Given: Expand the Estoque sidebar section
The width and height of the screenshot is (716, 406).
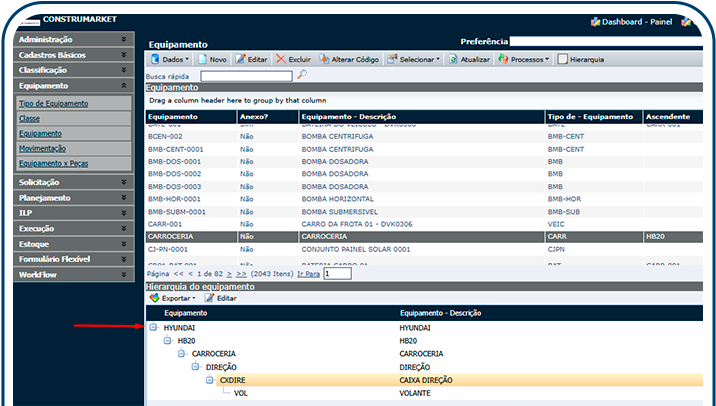Looking at the screenshot, I should [x=72, y=243].
